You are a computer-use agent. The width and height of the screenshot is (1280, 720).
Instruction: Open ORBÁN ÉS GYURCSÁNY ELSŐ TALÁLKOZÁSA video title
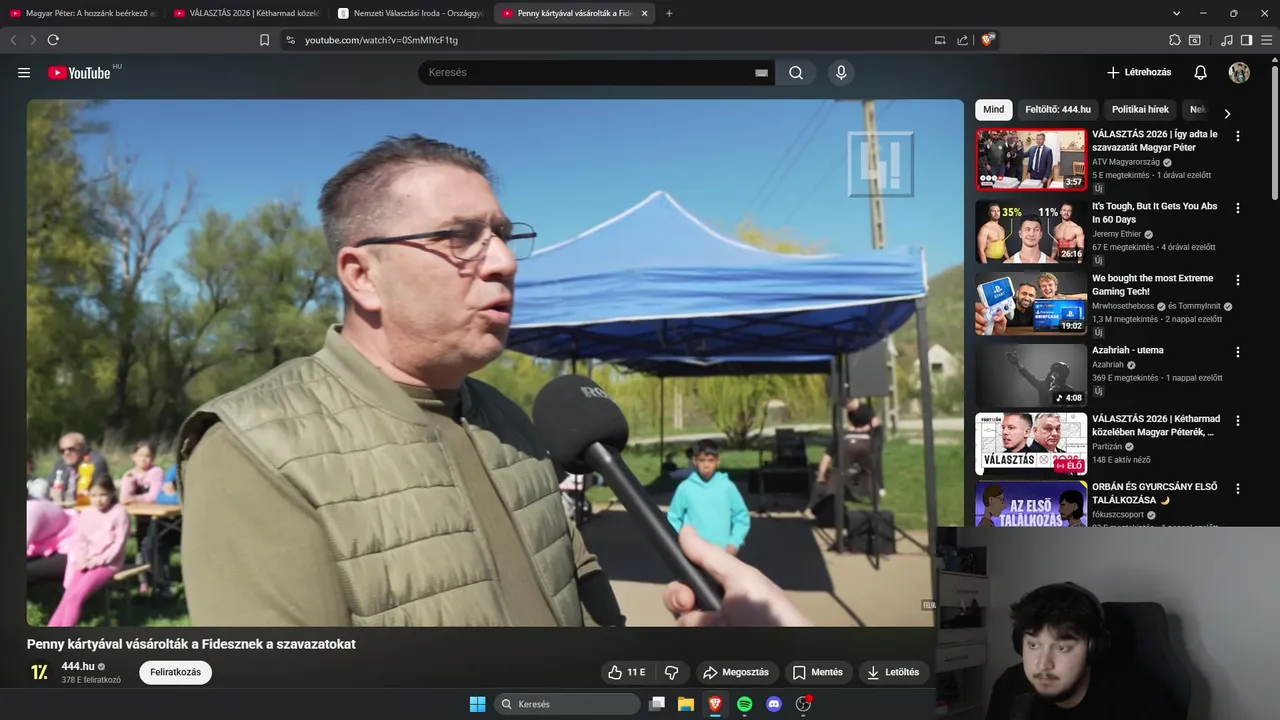[1154, 493]
